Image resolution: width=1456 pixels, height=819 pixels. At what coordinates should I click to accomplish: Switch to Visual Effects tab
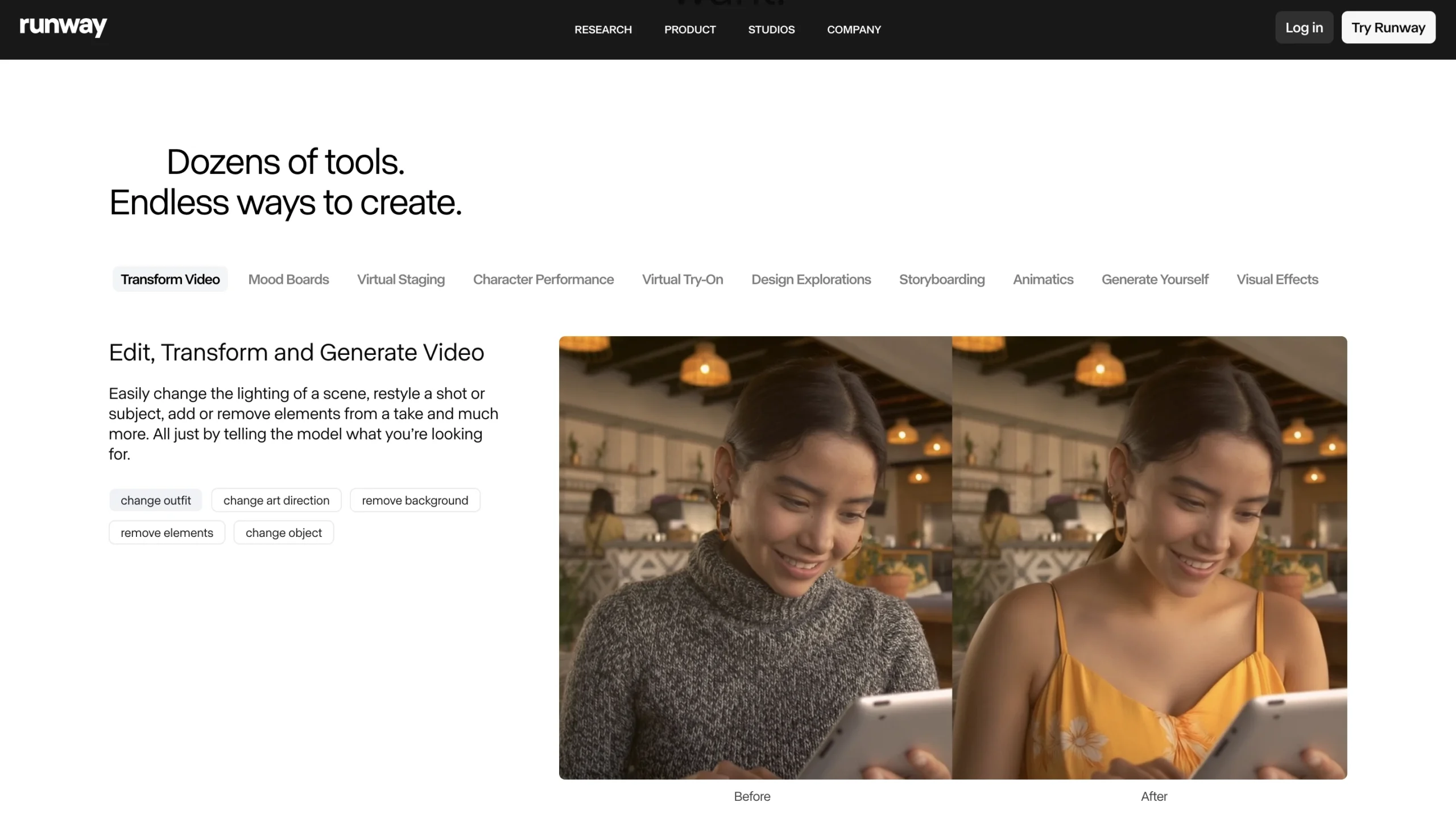pyautogui.click(x=1277, y=279)
